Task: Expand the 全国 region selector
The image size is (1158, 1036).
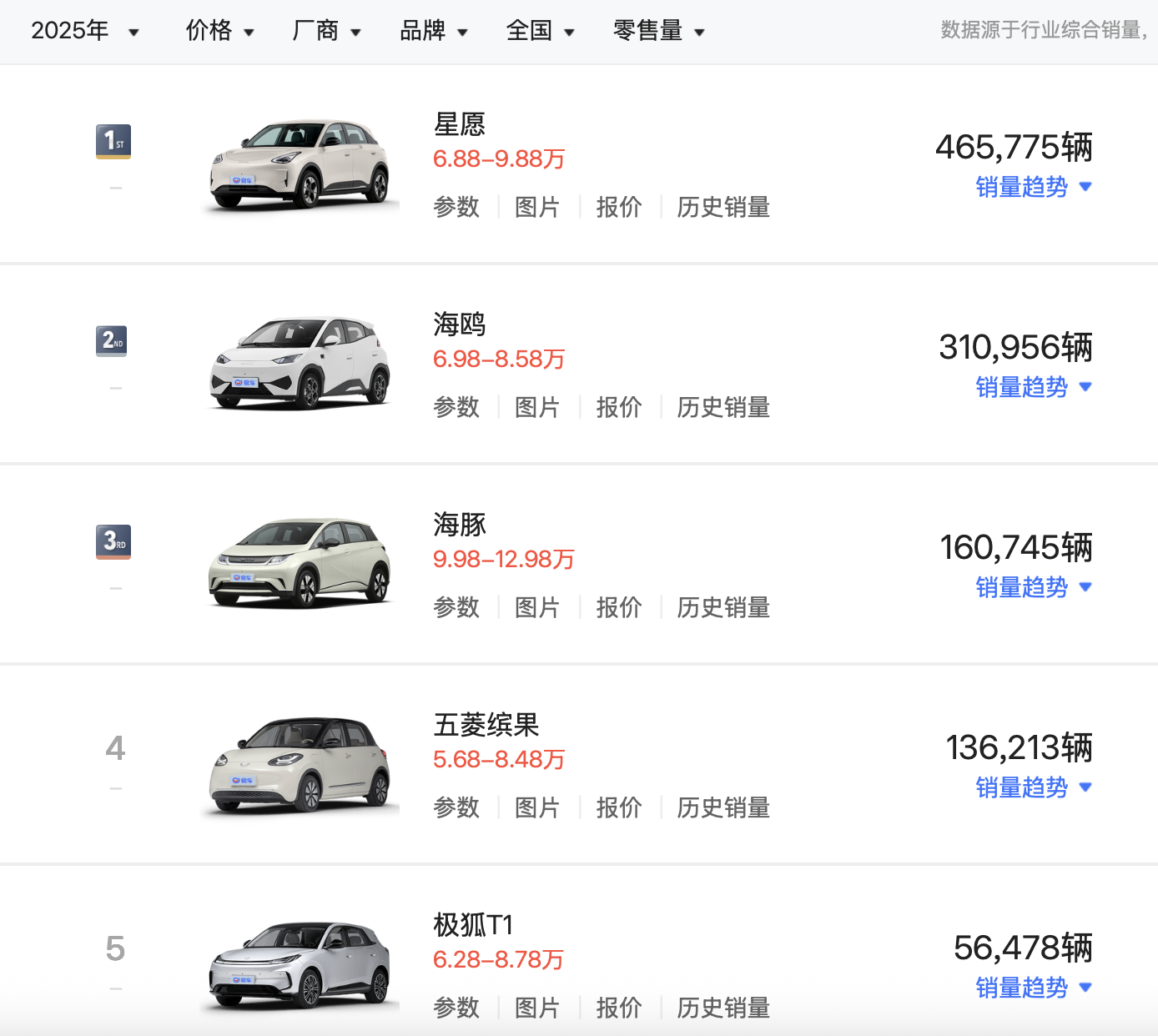Action: point(541,31)
